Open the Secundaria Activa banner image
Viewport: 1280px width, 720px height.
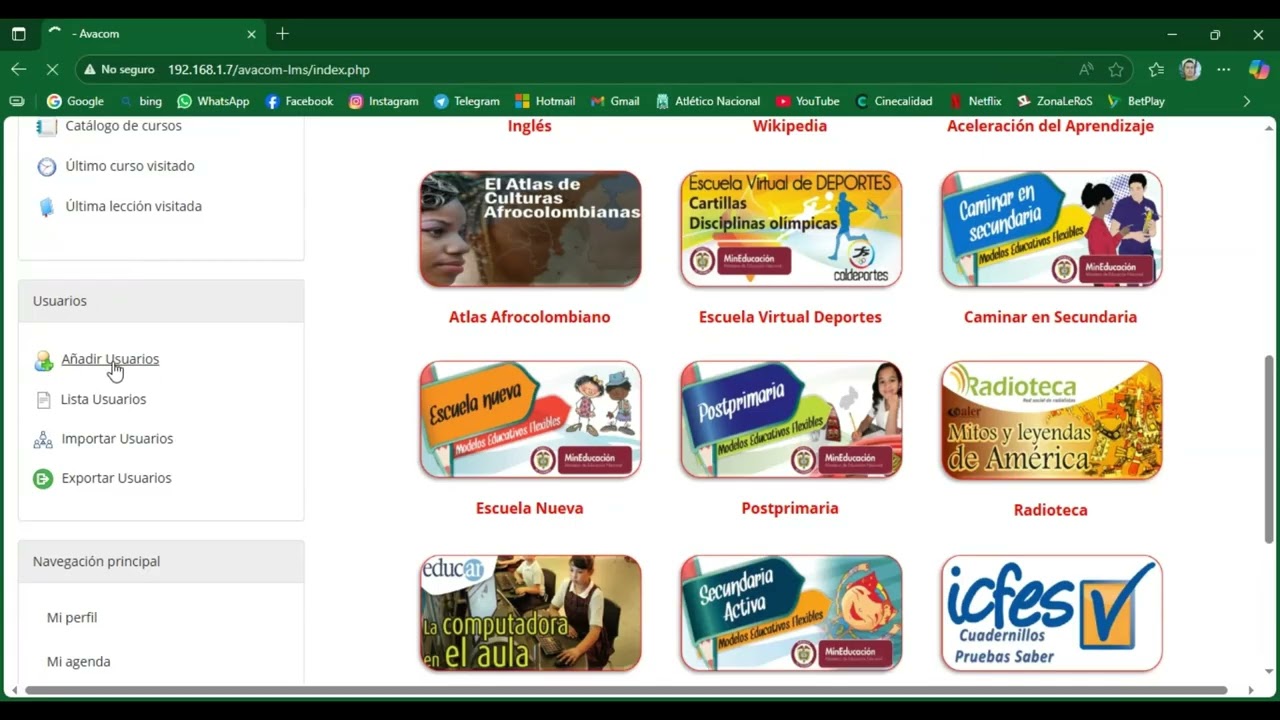791,613
